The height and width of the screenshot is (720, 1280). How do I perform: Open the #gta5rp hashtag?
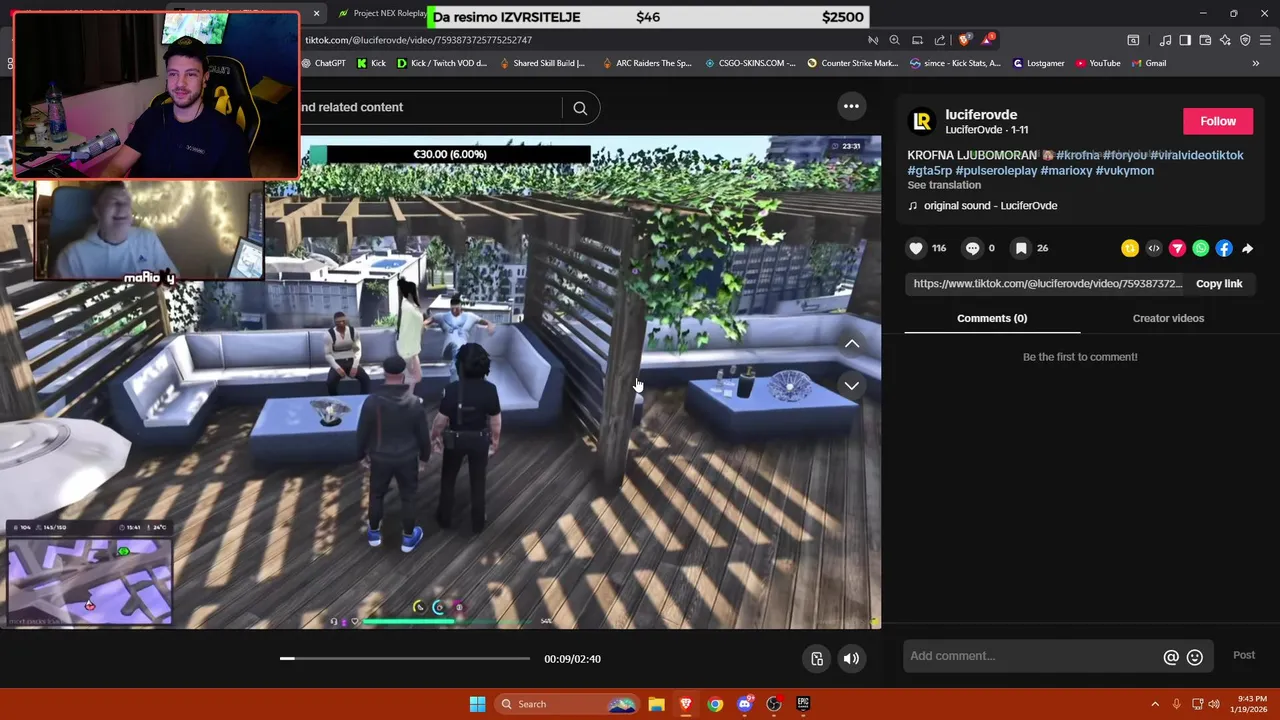929,171
